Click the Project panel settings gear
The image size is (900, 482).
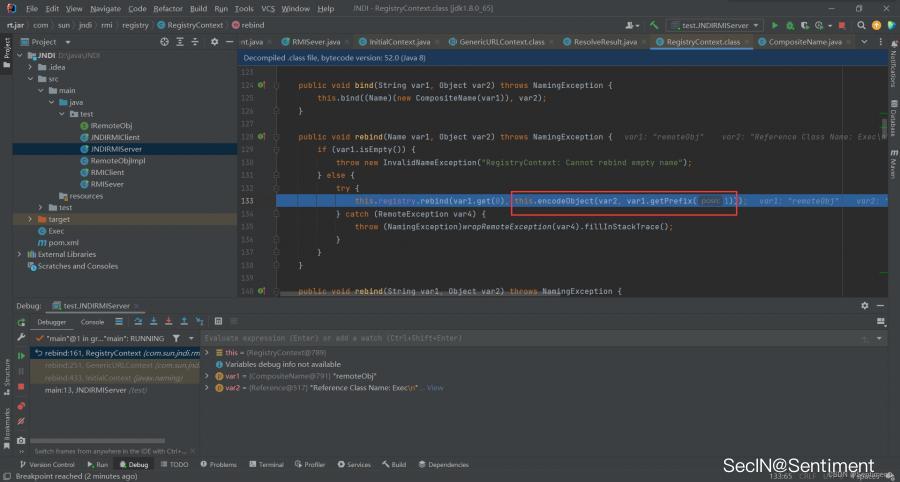pos(214,42)
